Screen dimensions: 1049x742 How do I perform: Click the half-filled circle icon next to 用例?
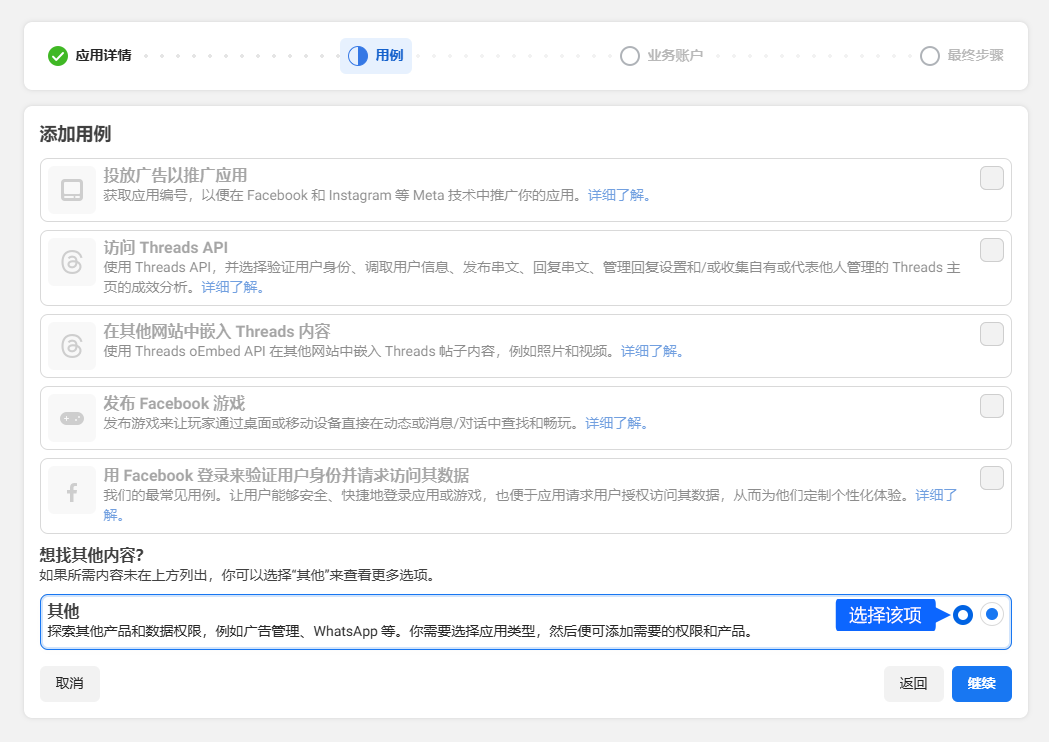(358, 56)
